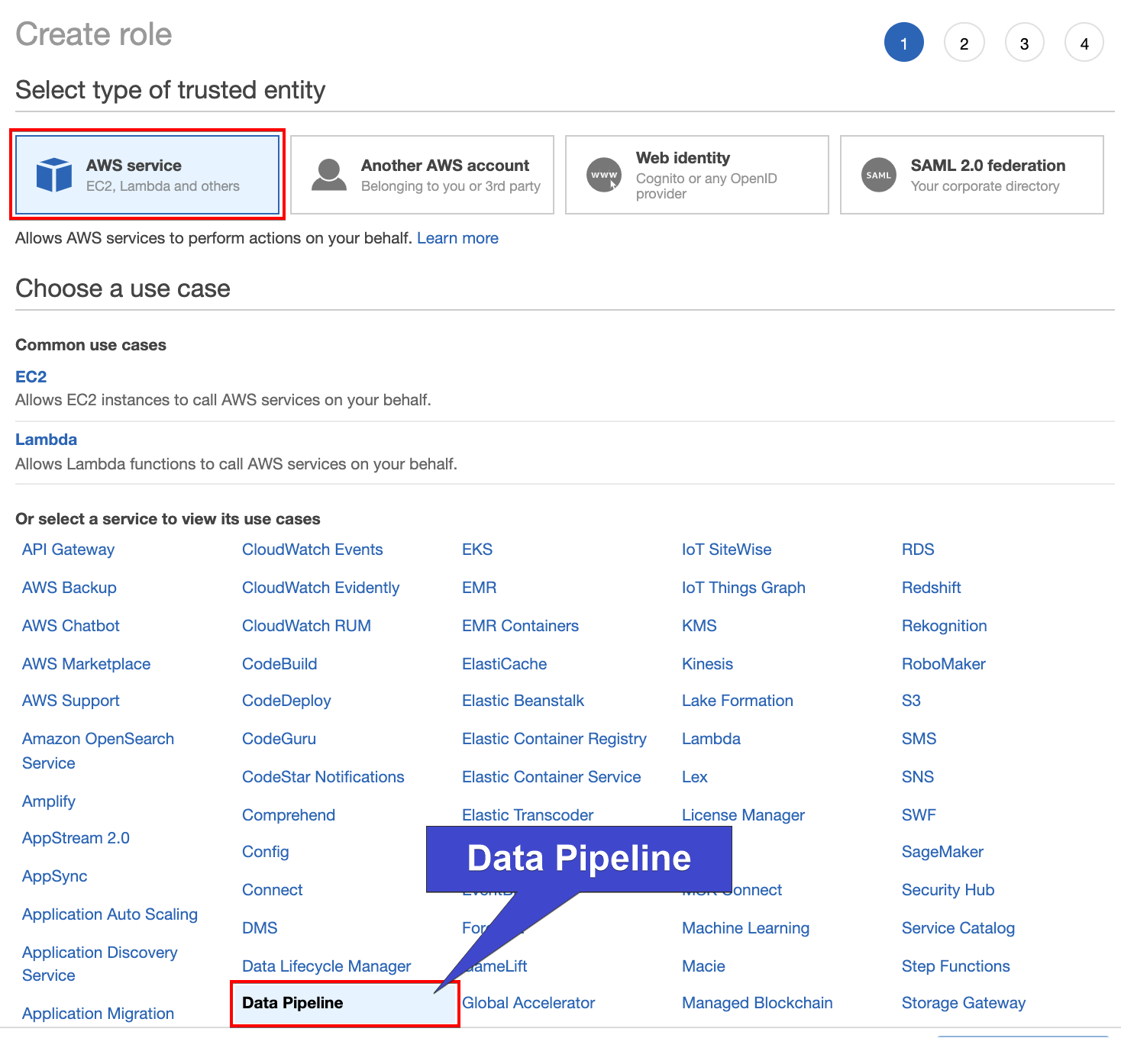Select CodeStar Notifications service
The height and width of the screenshot is (1064, 1121).
323,777
